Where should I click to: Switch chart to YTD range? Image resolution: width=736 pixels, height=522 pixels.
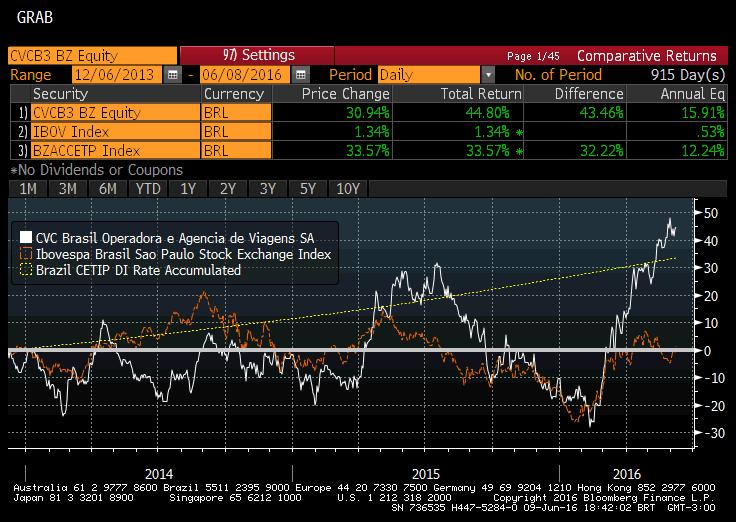tap(148, 189)
